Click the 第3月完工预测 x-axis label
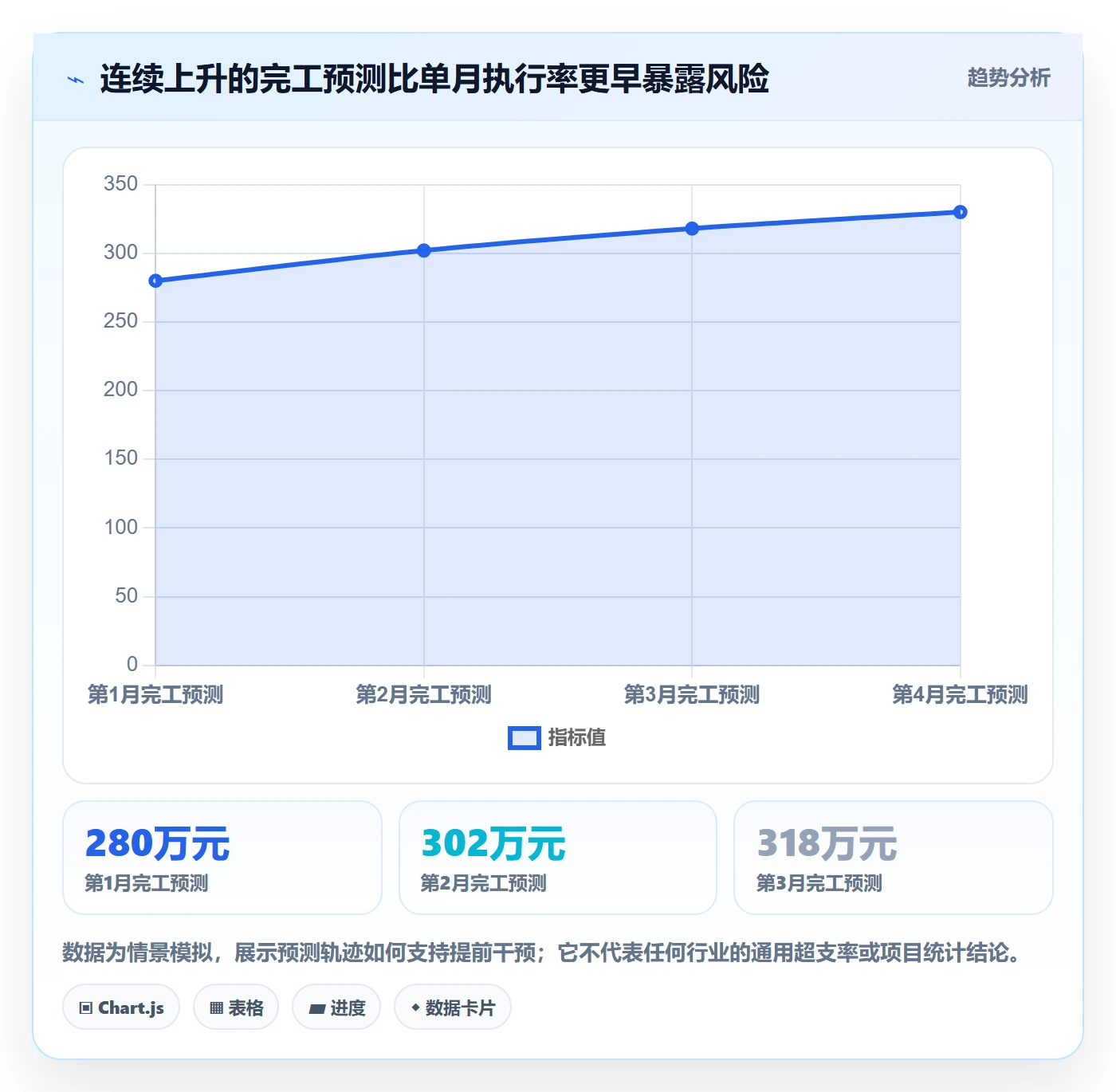 692,694
